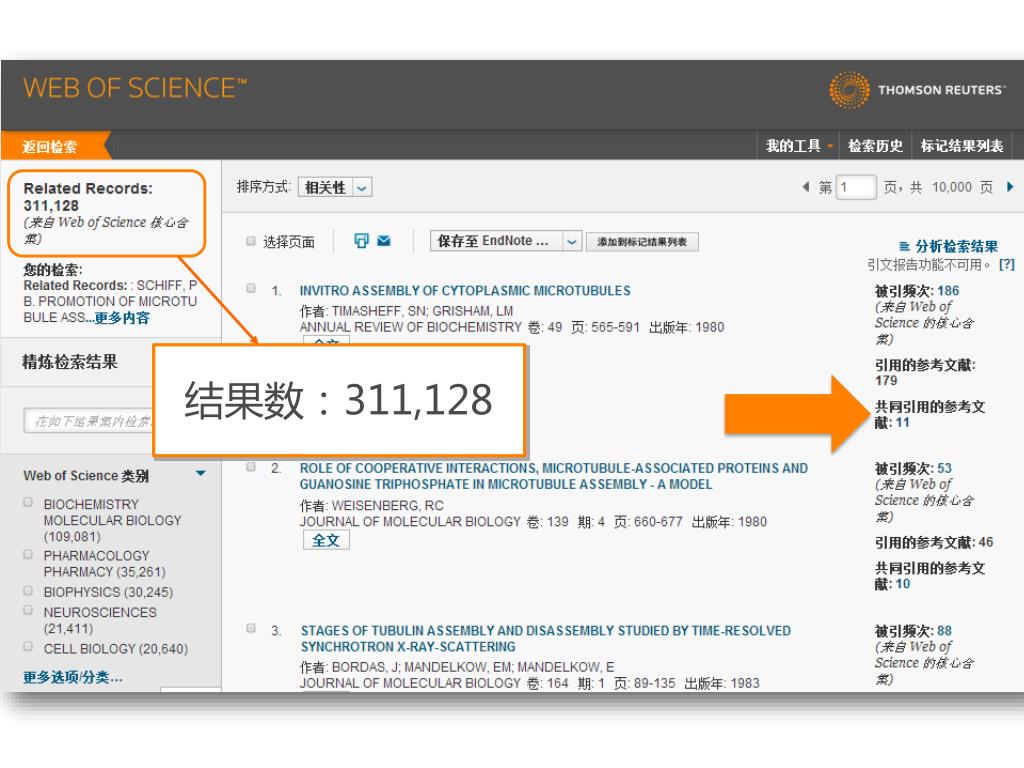Click the print icon in results toolbar
1024x768 pixels.
(361, 241)
